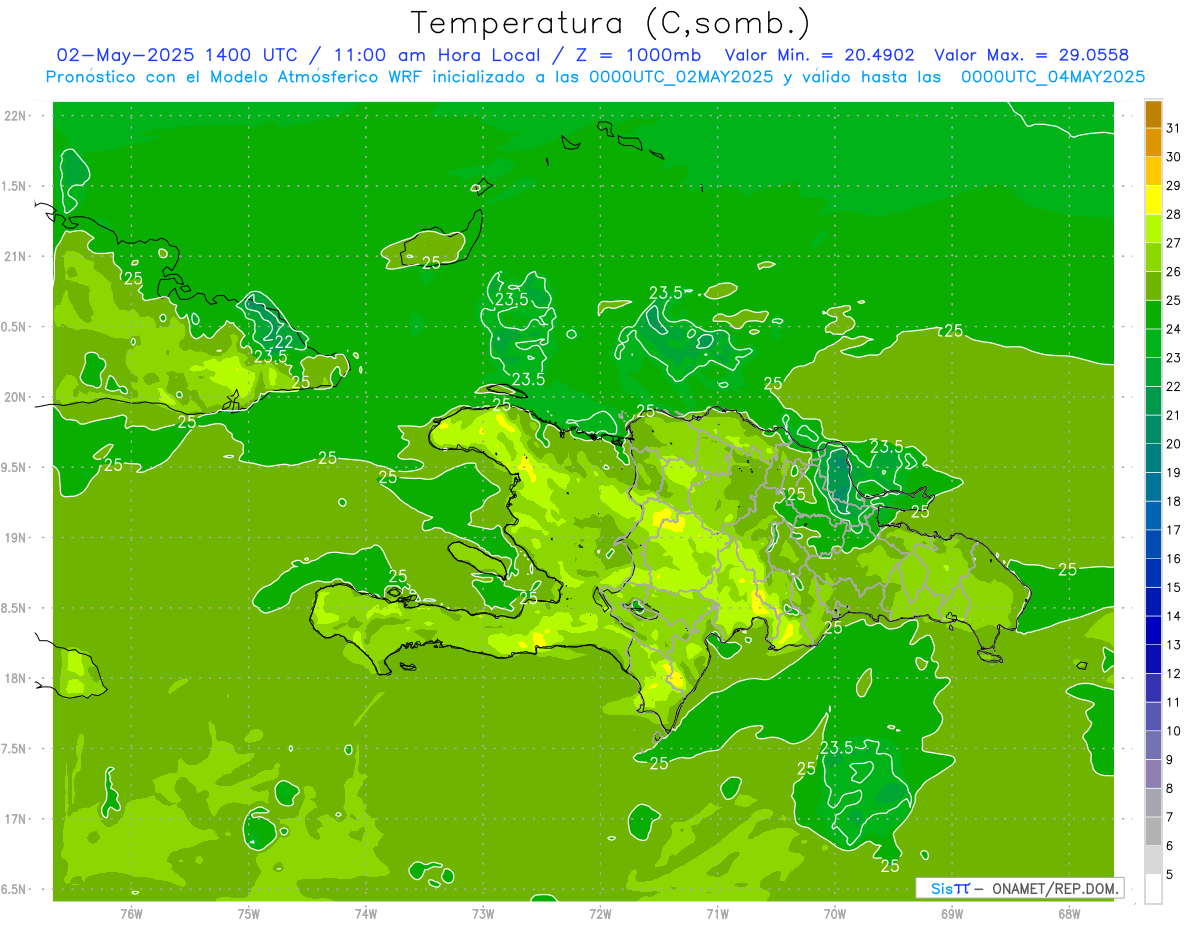Click the '0000UTC_02MAY2025' initialization time
The image size is (1200, 927).
(682, 76)
